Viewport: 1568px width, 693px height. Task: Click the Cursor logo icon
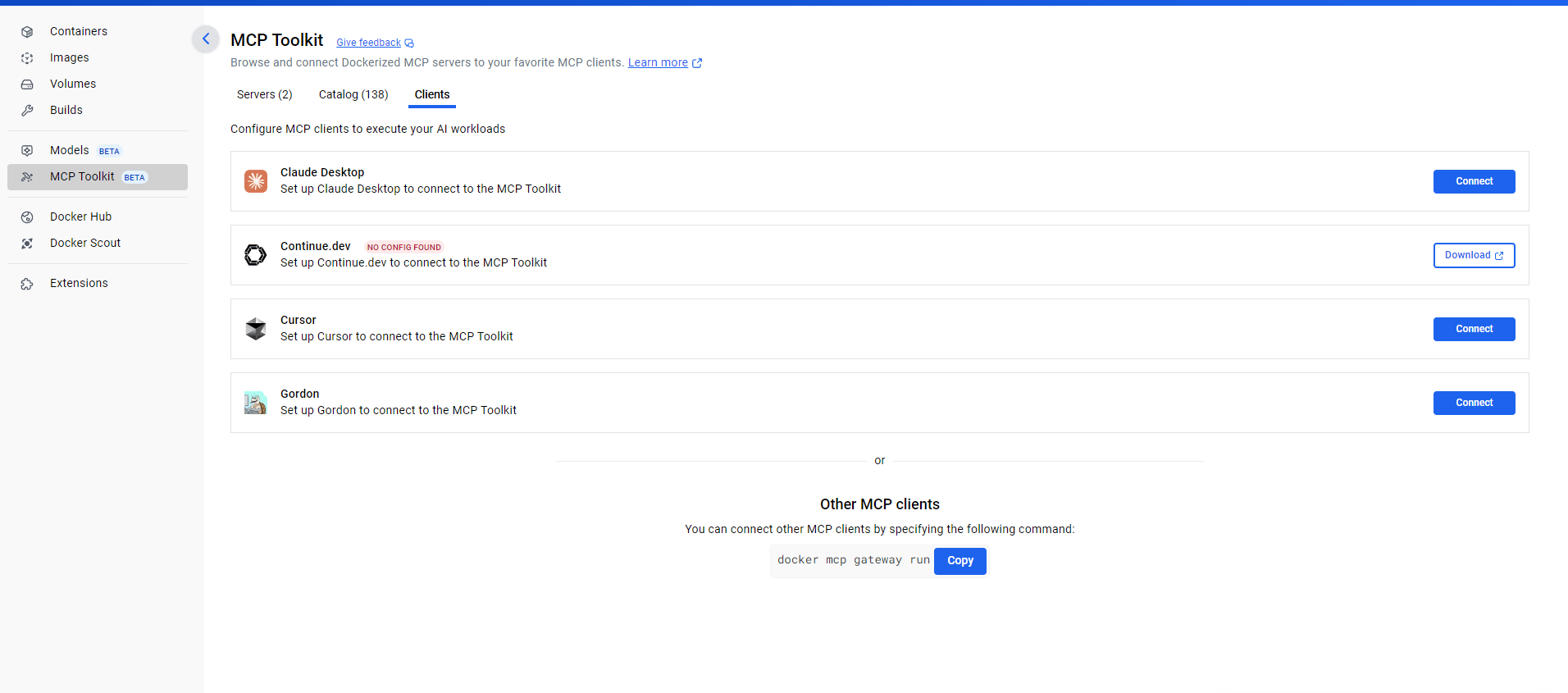256,329
